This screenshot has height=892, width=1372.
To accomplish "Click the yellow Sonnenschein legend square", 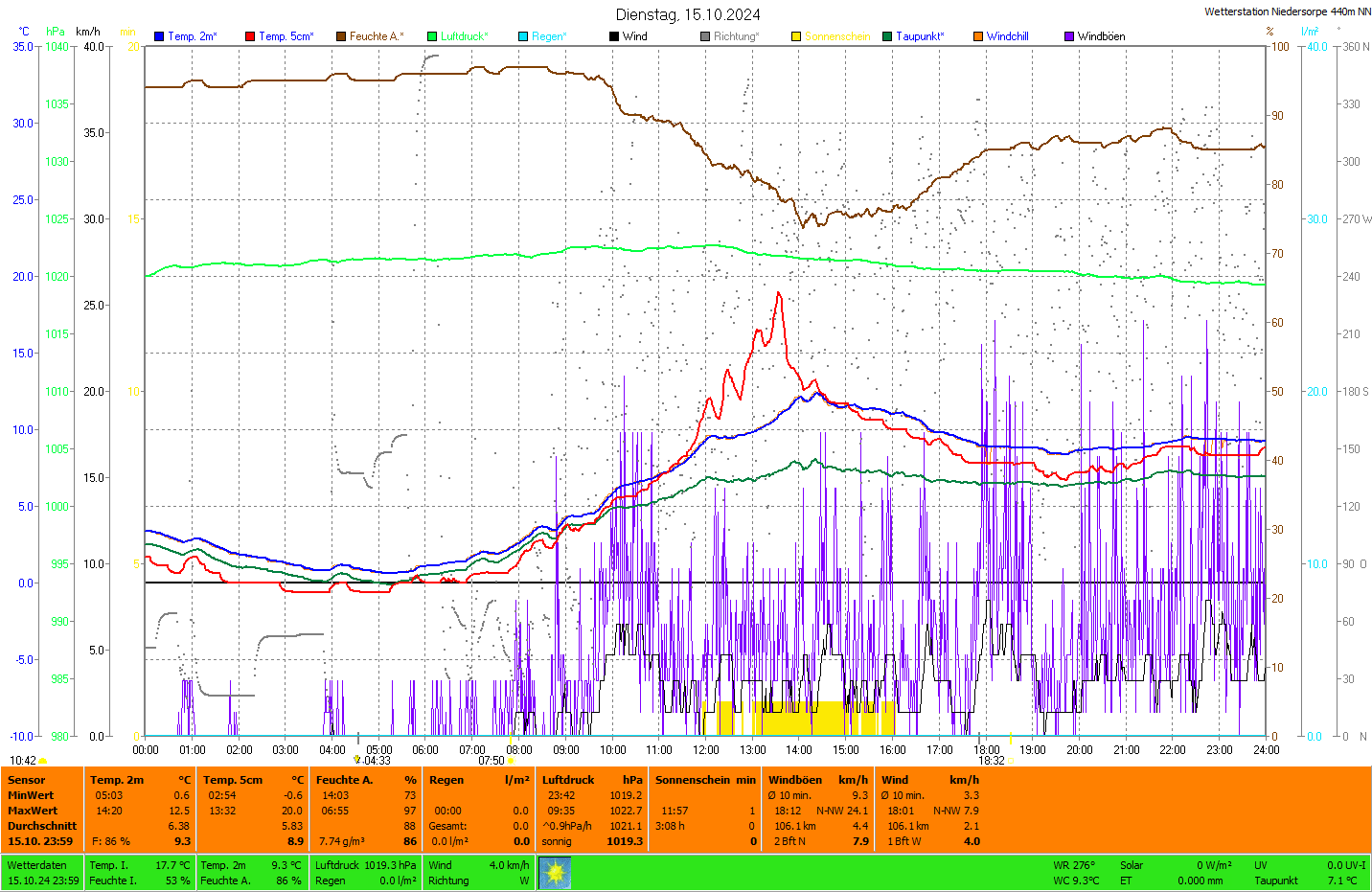I will pos(796,36).
